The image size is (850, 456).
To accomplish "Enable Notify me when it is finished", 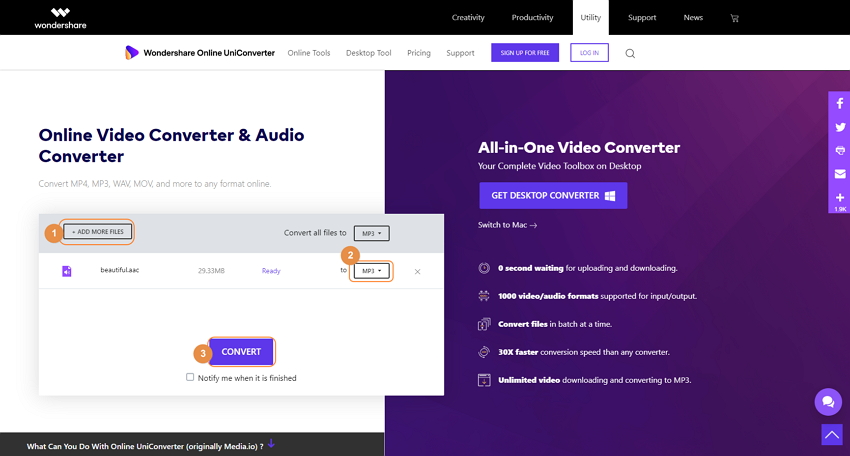I will point(190,377).
